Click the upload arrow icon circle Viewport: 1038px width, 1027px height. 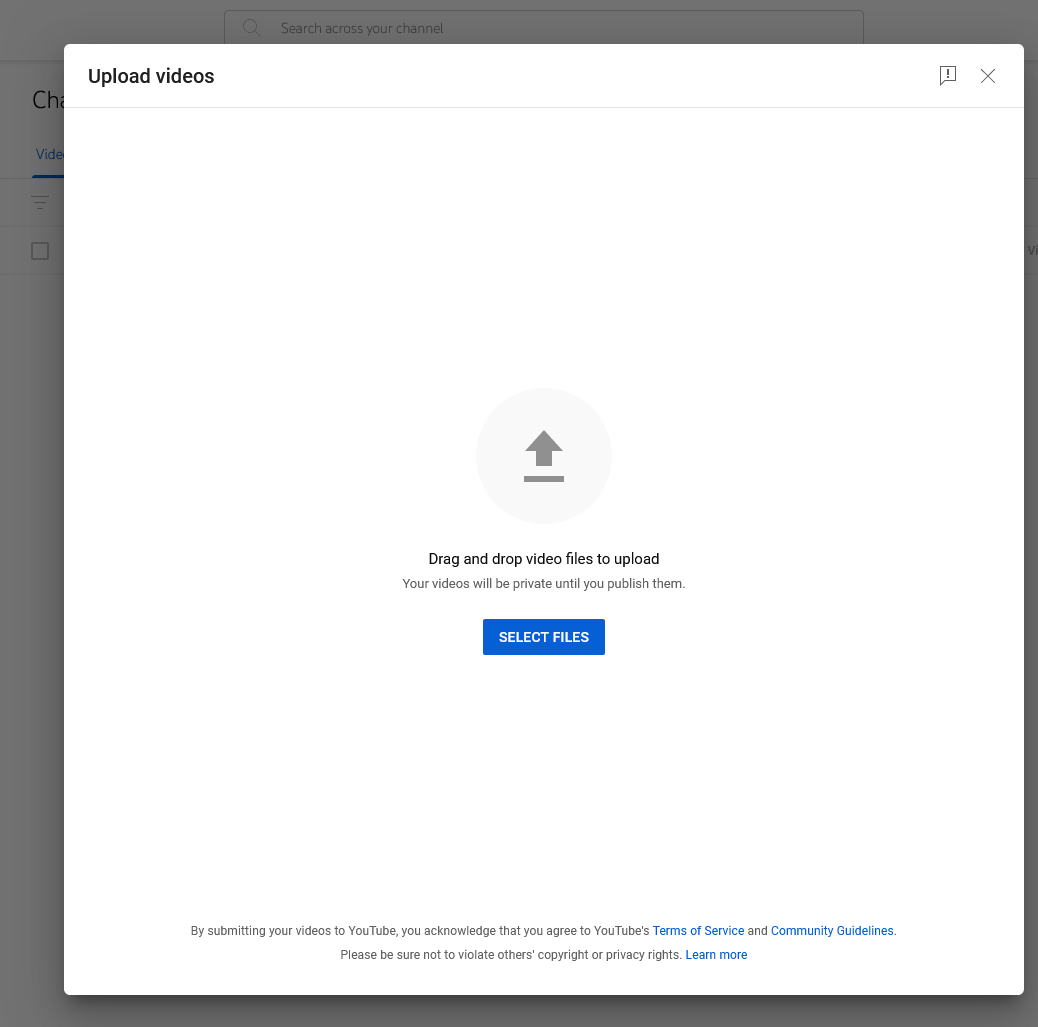point(543,456)
